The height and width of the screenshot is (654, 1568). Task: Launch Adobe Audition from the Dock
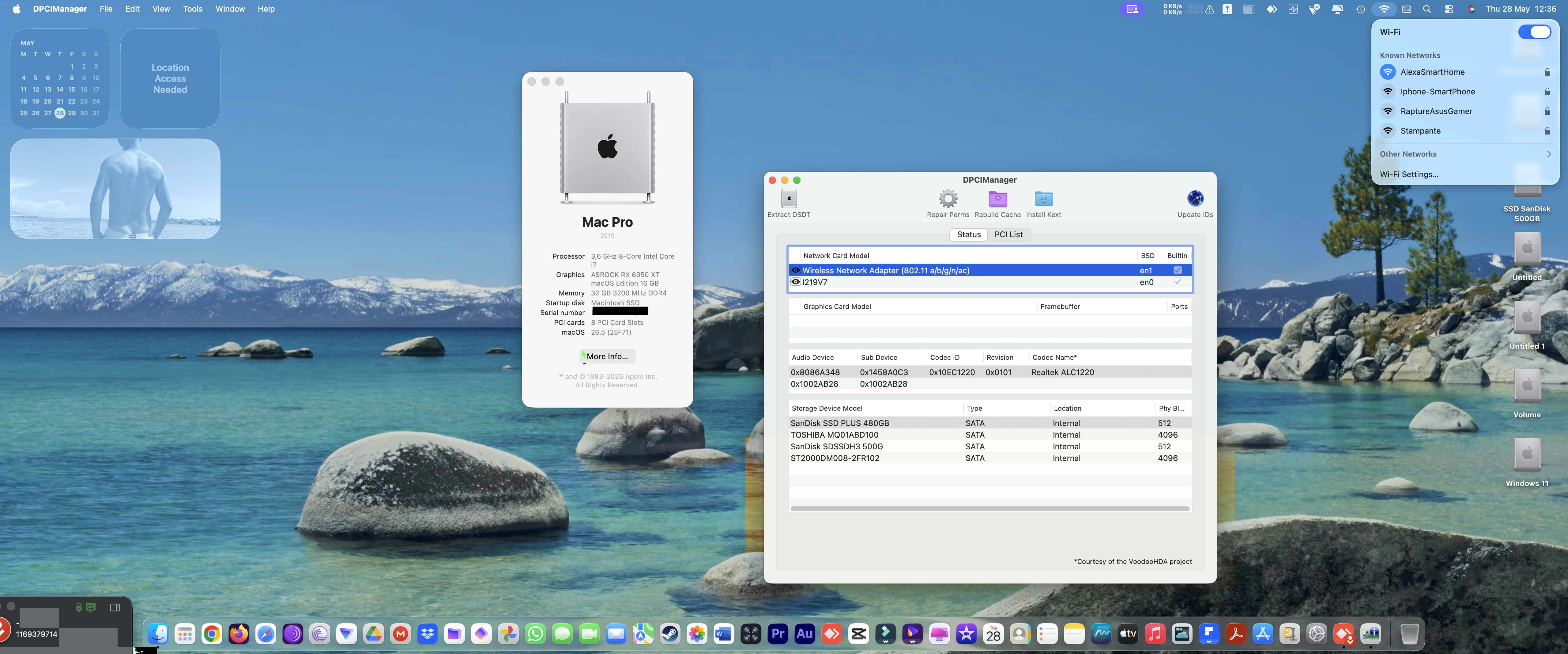click(x=804, y=634)
